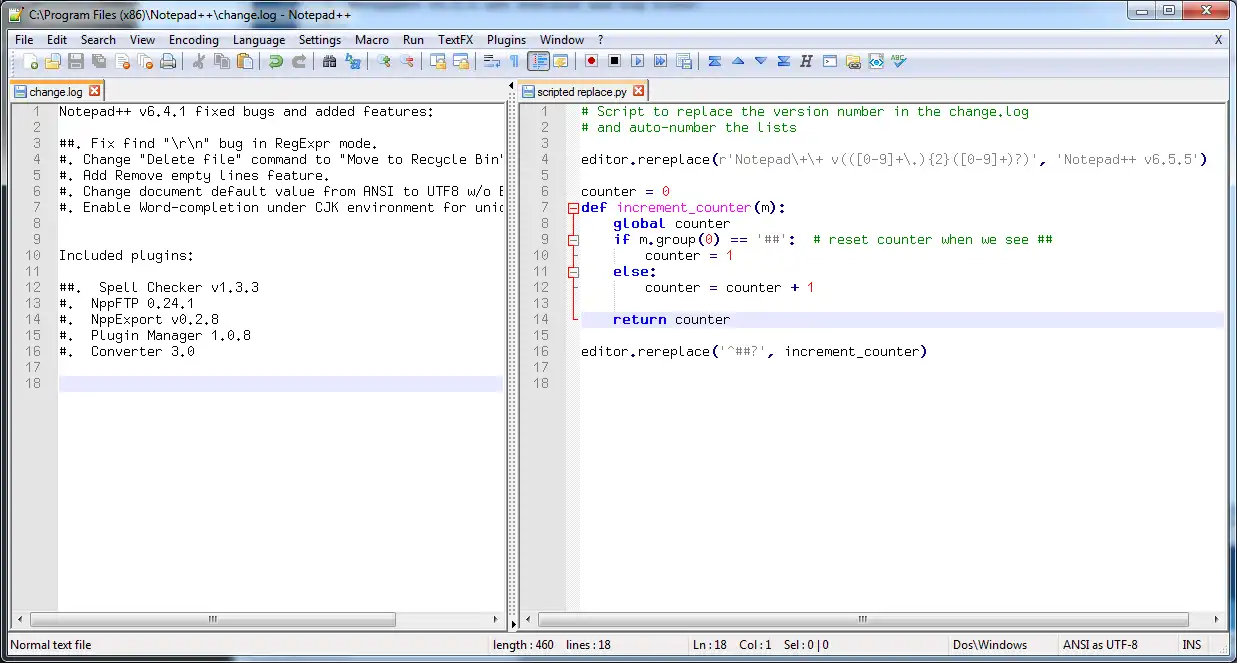This screenshot has height=663, width=1237.
Task: Click the INS mode indicator in status bar
Action: pos(1192,645)
